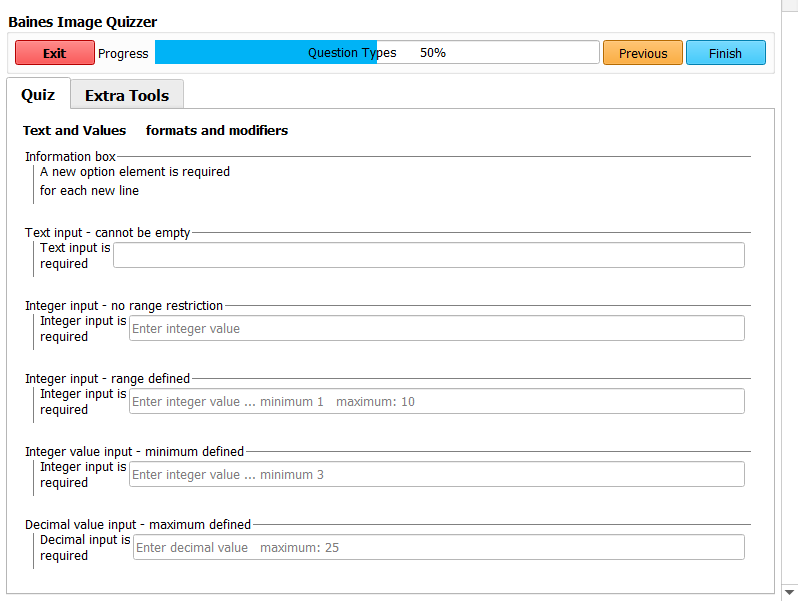
Task: Click the vertical scrollbar track on right edge
Action: (x=790, y=300)
